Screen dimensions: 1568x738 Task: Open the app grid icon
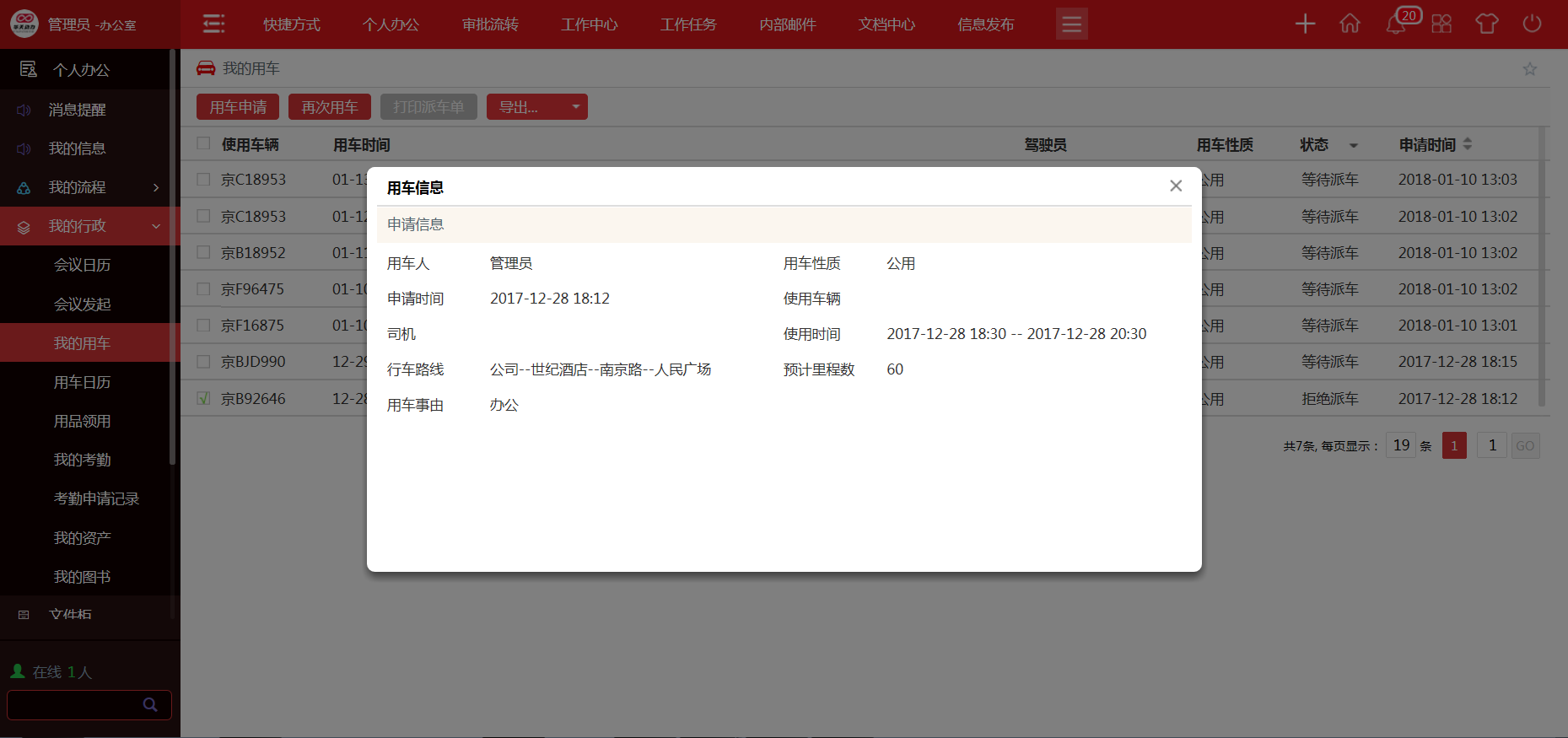coord(1441,24)
